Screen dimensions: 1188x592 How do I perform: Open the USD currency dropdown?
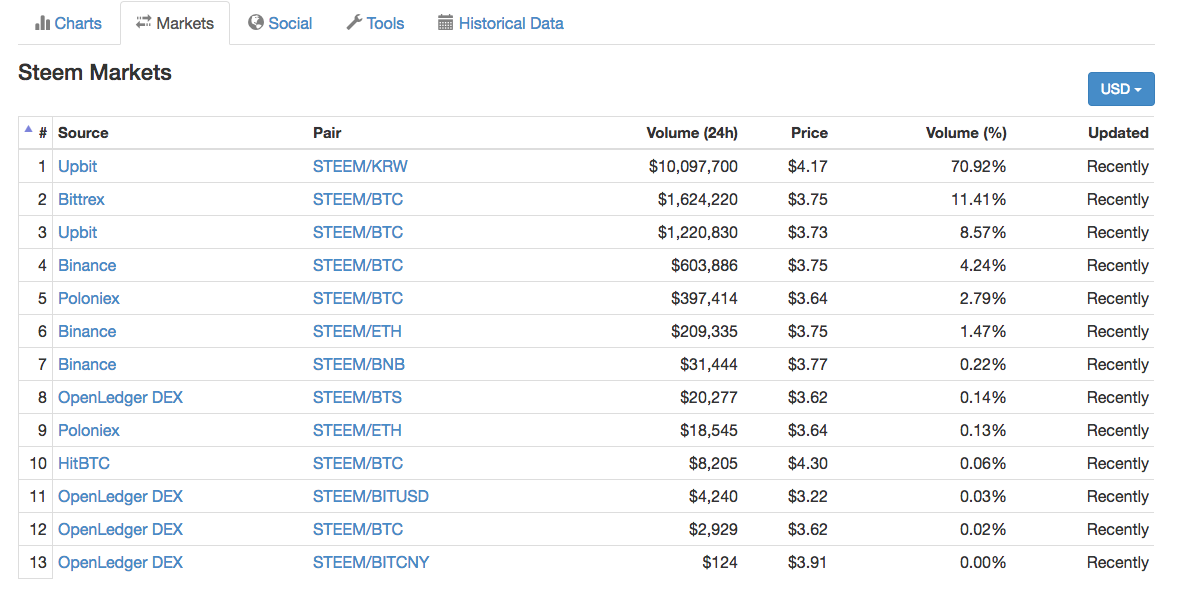point(1121,89)
